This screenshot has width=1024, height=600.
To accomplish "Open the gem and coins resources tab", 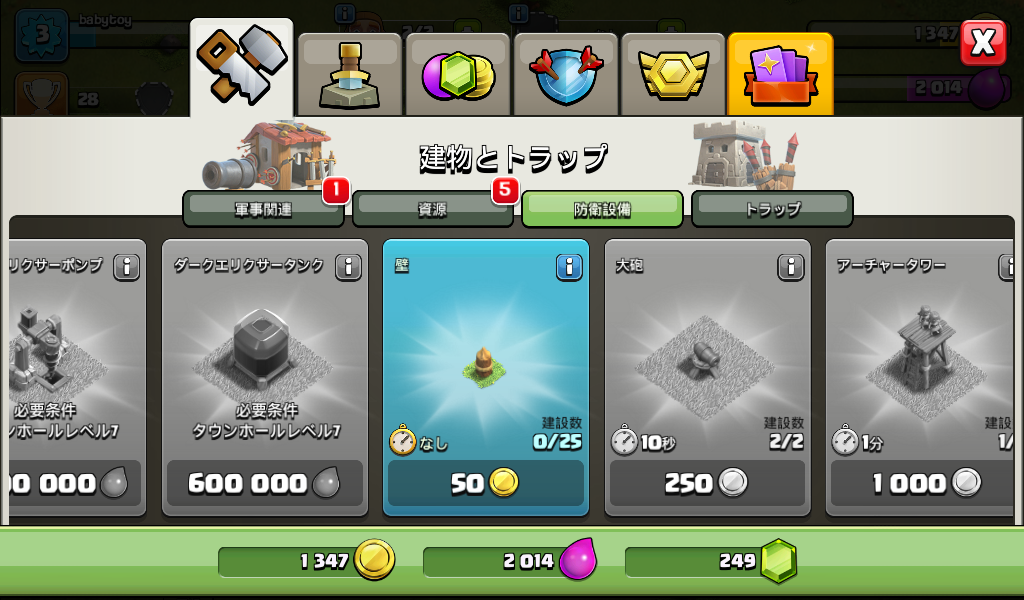I will click(x=458, y=74).
